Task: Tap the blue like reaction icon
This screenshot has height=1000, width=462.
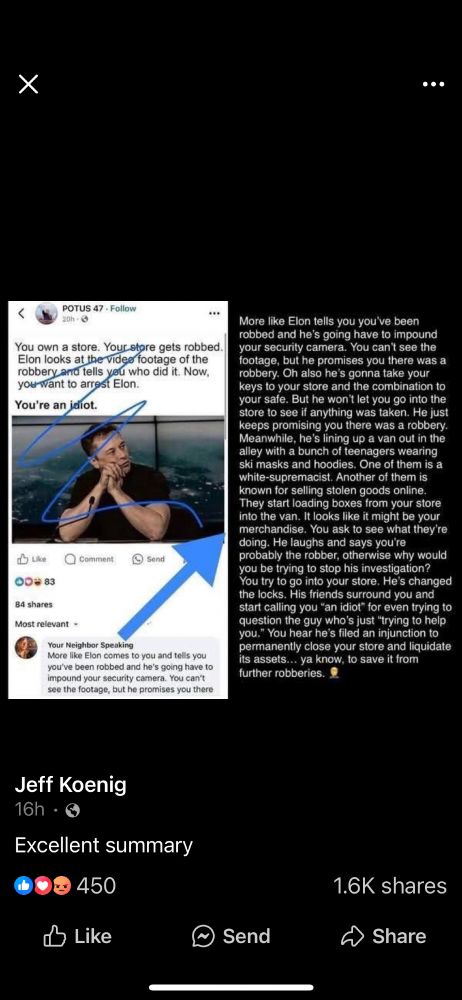Action: click(23, 886)
